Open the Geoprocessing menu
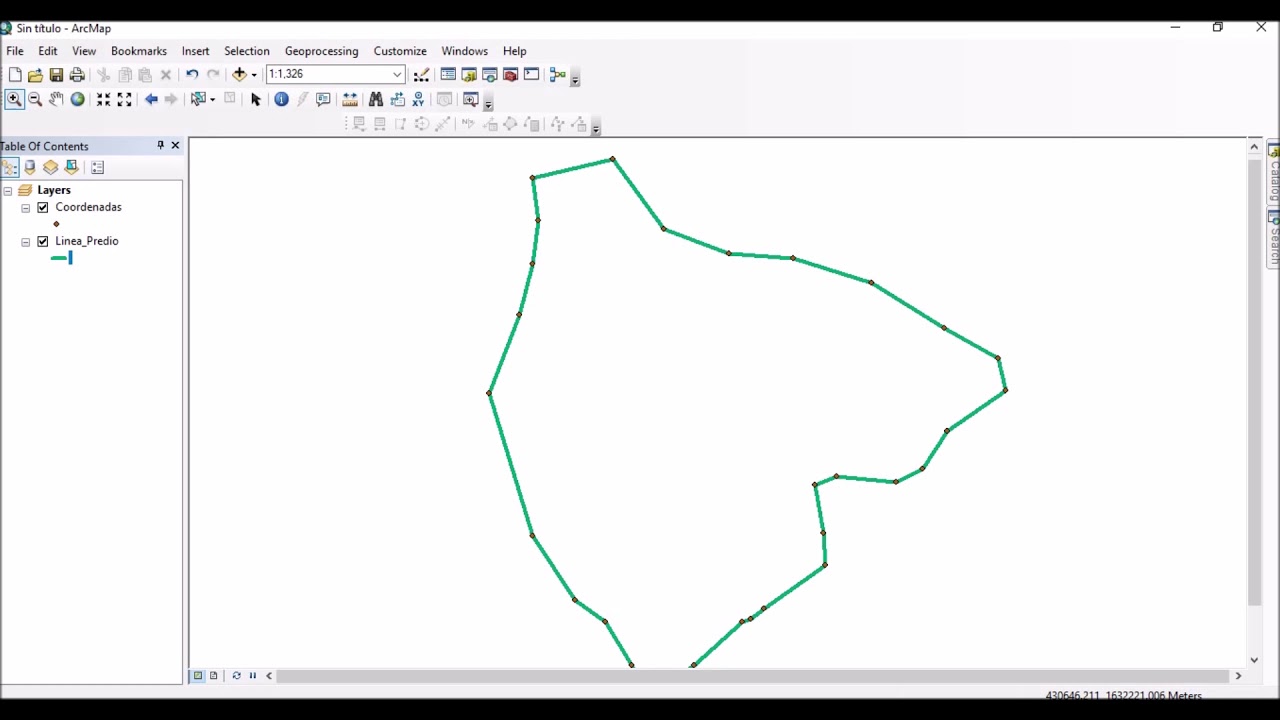The image size is (1280, 720). click(321, 51)
